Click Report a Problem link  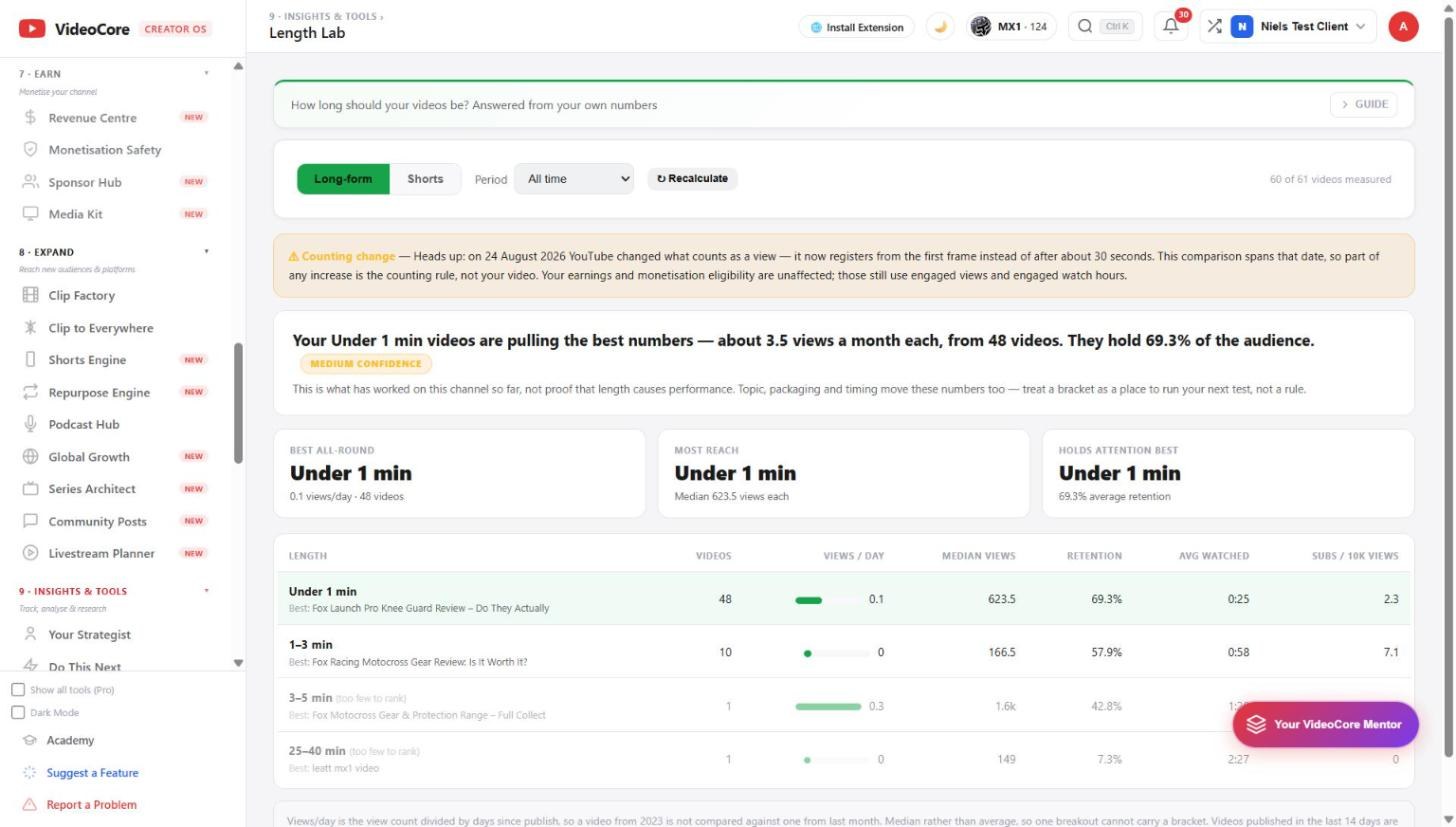(92, 805)
